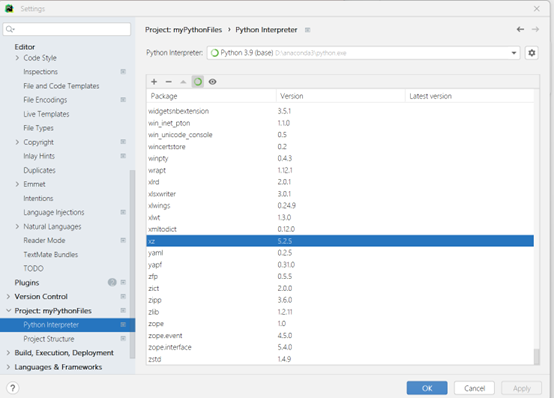Screen dimensions: 554x398
Task: Open TextMate Bundles settings
Action: [x=51, y=254]
